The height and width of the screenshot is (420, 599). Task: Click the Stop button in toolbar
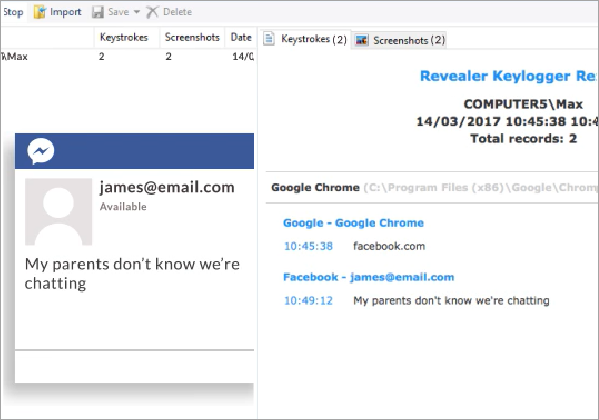13,12
